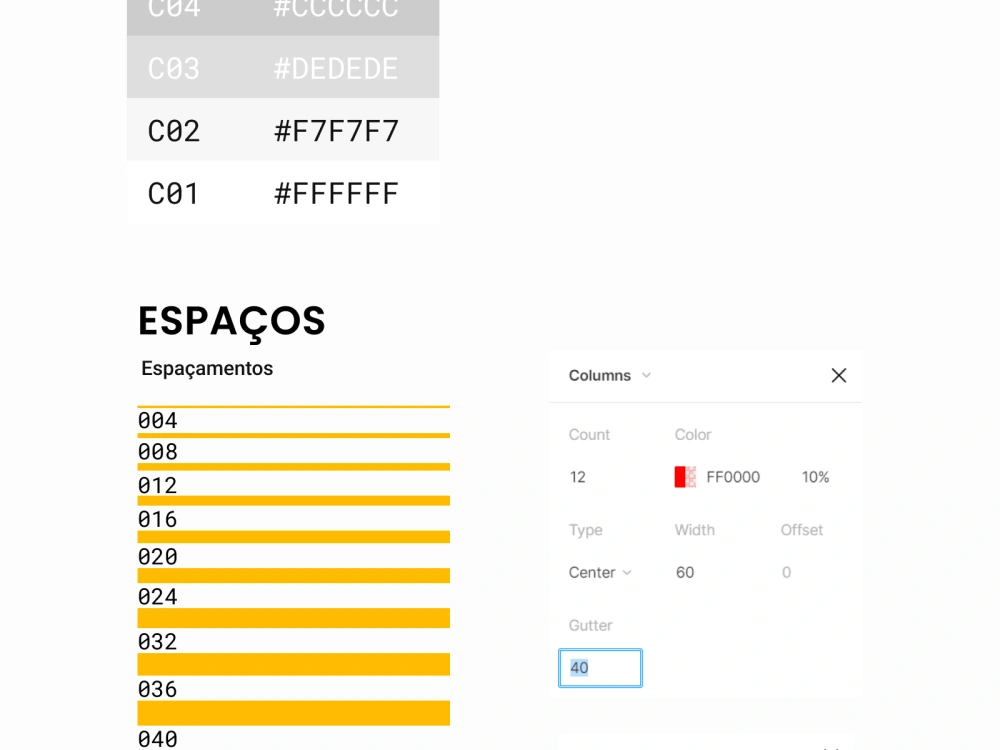Click the C03 #DEDEDE gray swatch

pos(283,68)
